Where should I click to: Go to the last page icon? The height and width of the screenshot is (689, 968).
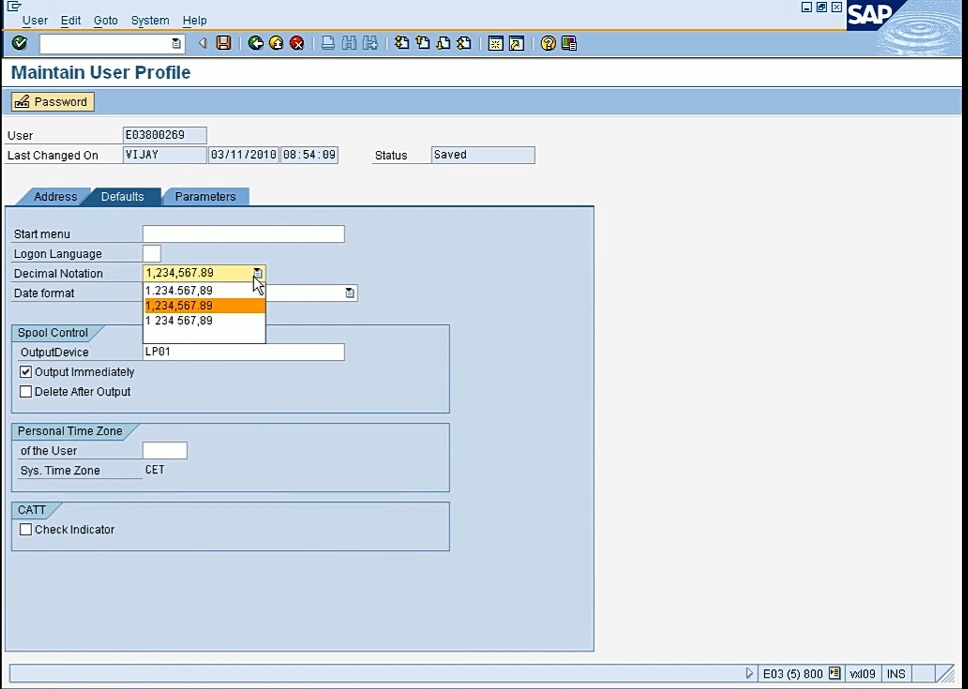[x=464, y=43]
